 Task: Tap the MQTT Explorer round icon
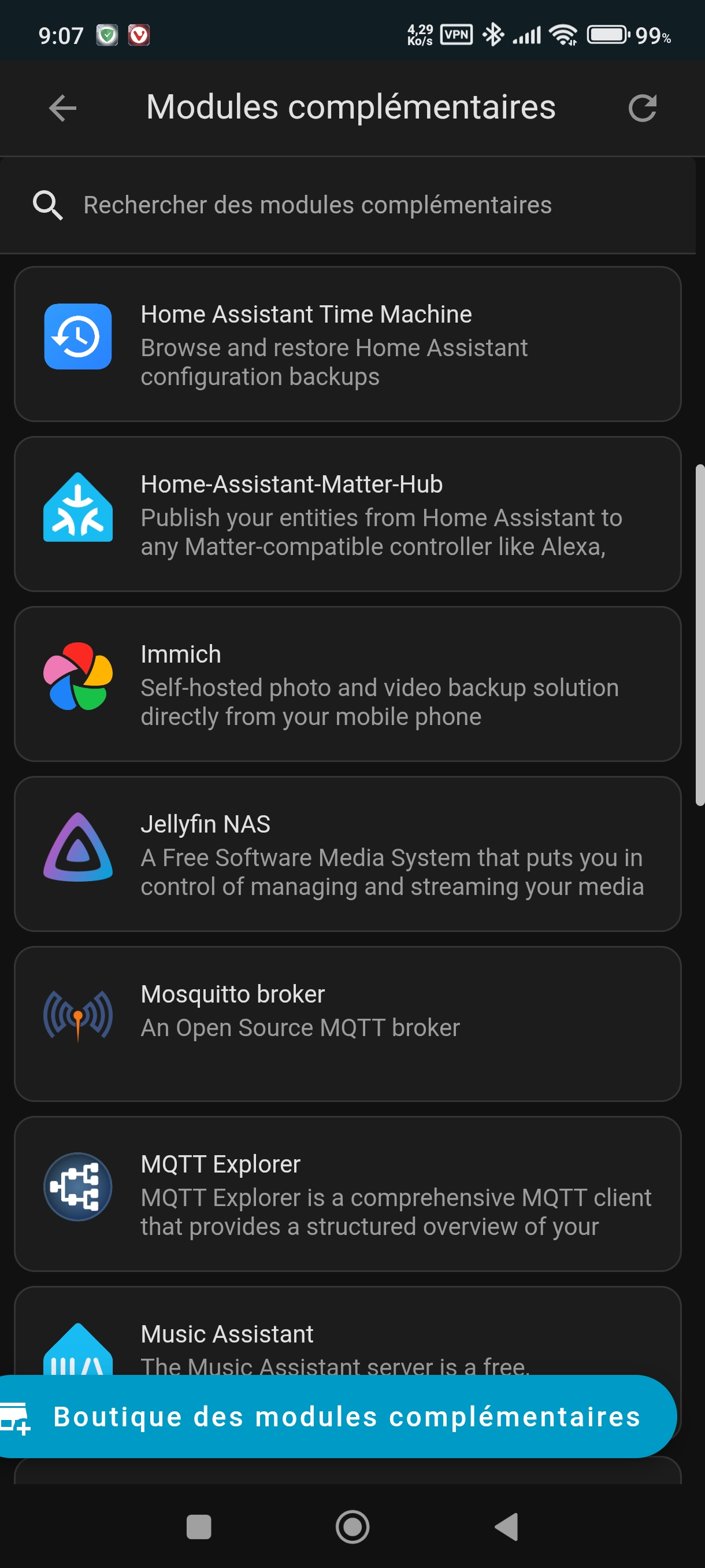pyautogui.click(x=78, y=1186)
